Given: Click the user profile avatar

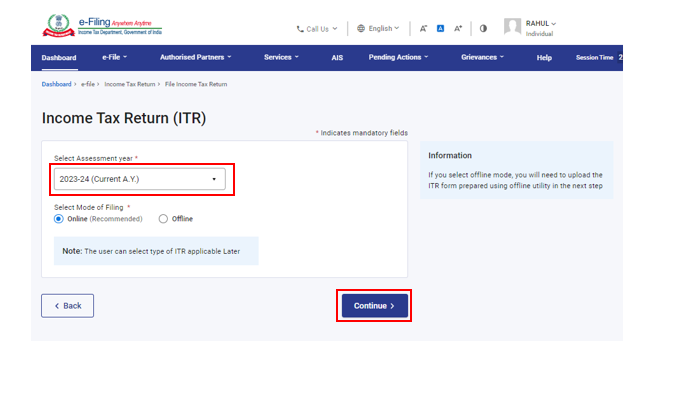Looking at the screenshot, I should click(x=512, y=27).
